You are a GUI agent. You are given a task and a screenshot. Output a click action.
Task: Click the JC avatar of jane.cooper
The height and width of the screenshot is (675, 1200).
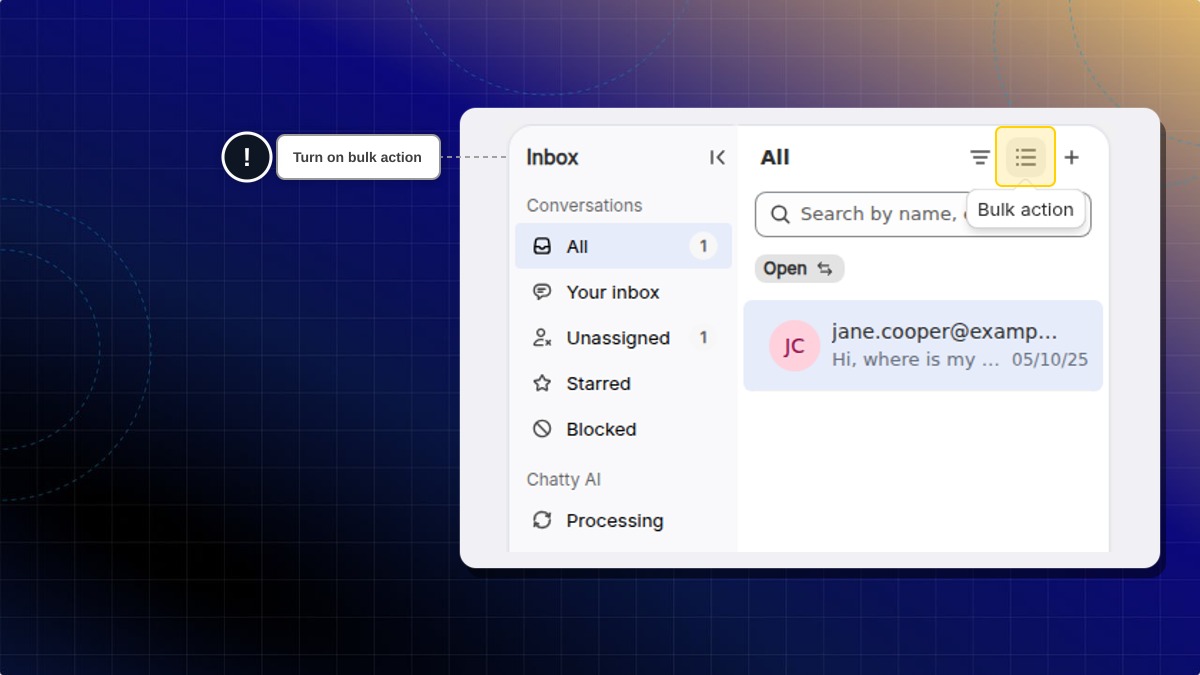click(794, 346)
